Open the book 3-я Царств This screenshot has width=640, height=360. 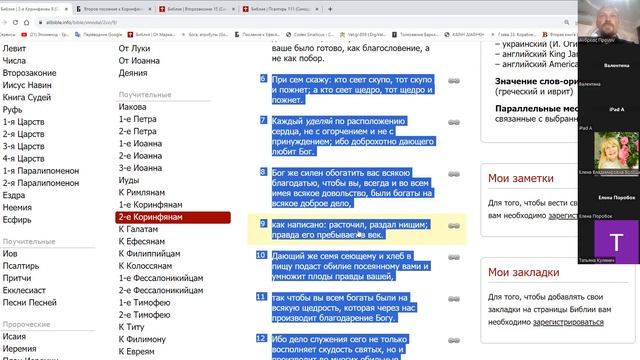[x=23, y=146]
